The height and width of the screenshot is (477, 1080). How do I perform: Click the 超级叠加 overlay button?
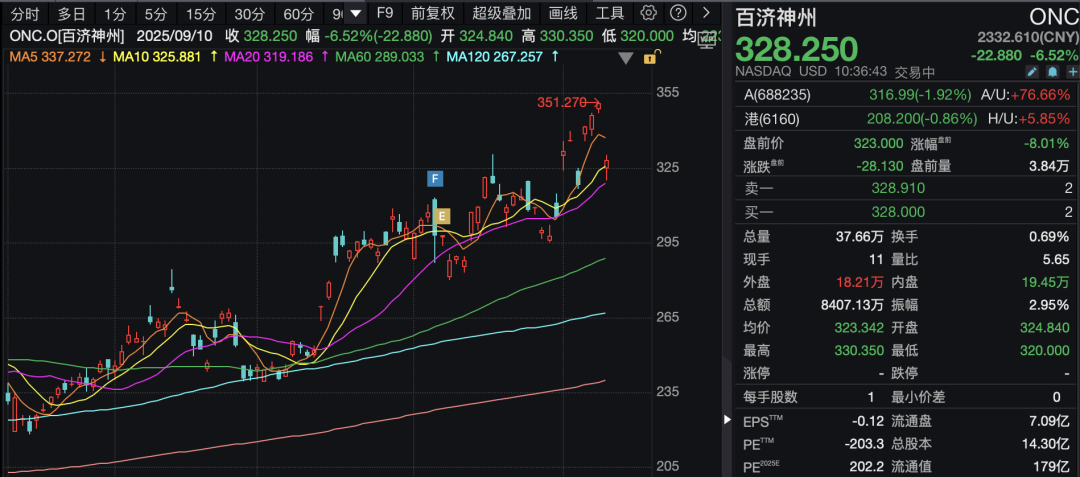point(502,13)
